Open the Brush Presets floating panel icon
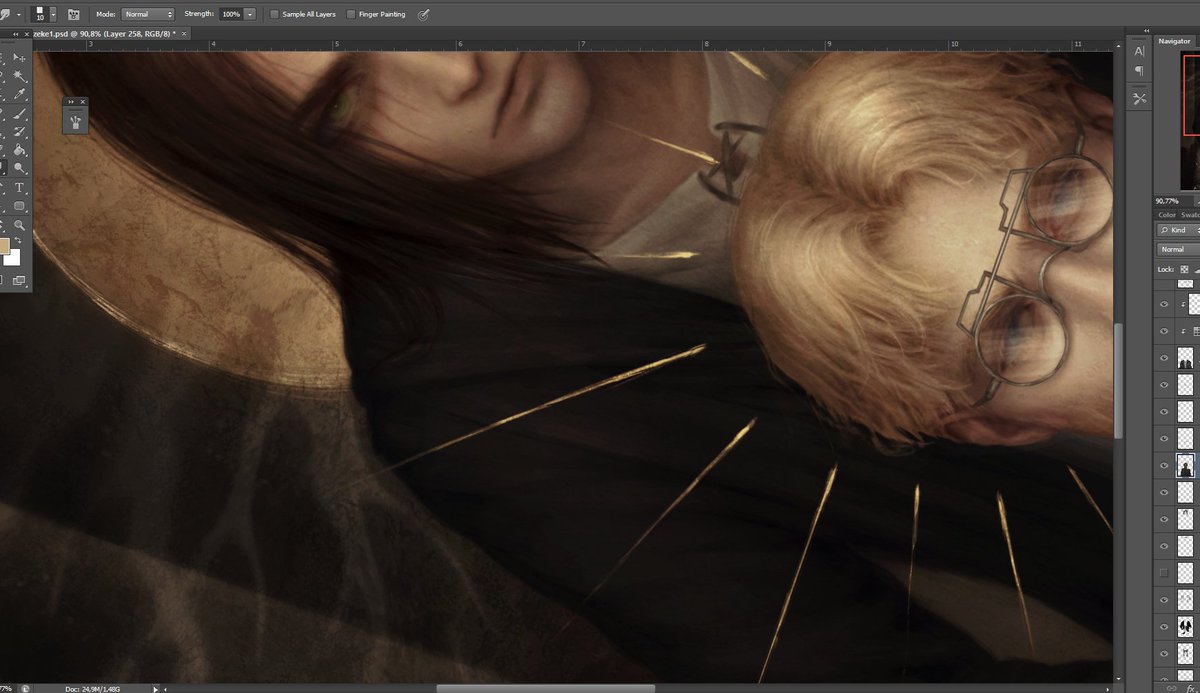This screenshot has height=693, width=1200. click(76, 121)
